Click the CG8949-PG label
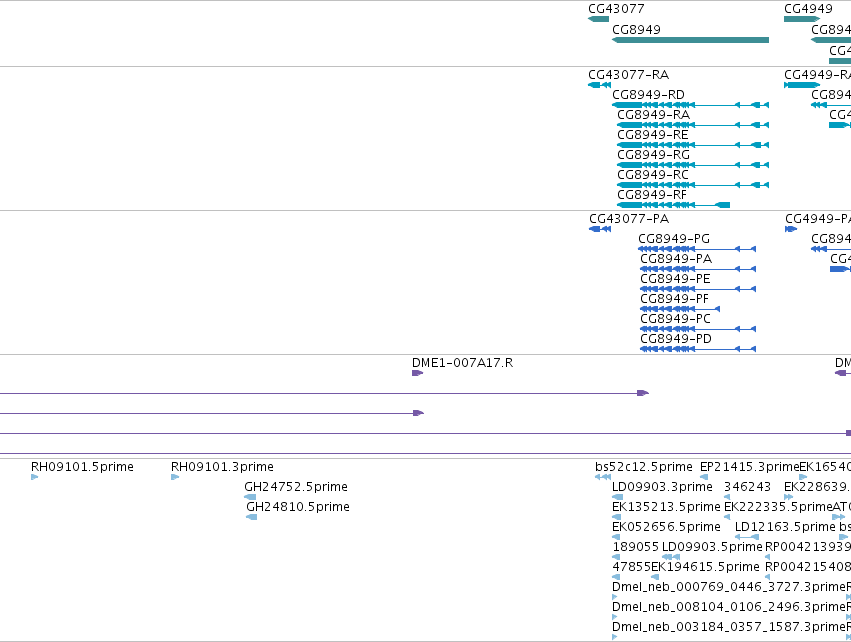Screen dimensions: 851x642 pos(674,239)
